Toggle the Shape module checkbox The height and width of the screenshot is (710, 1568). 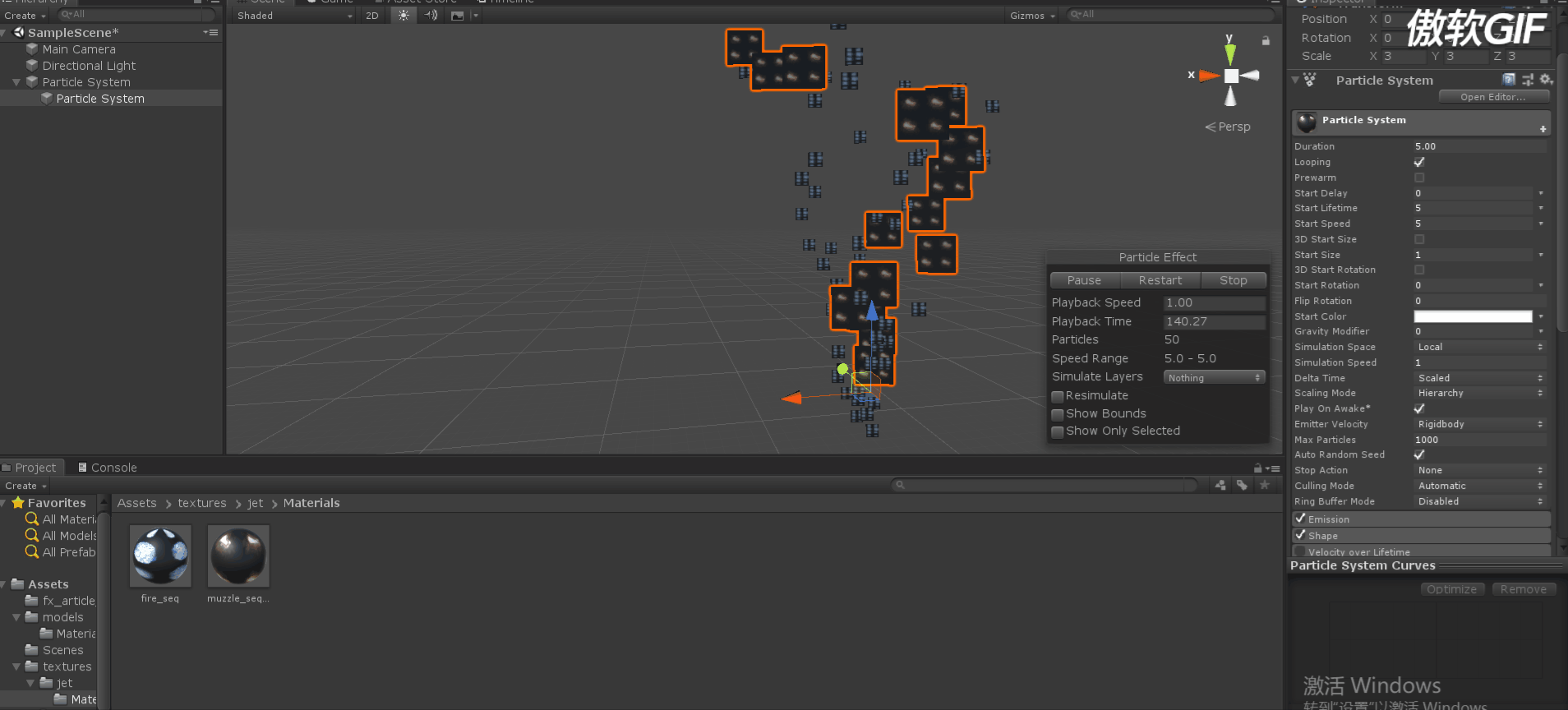click(x=1300, y=535)
